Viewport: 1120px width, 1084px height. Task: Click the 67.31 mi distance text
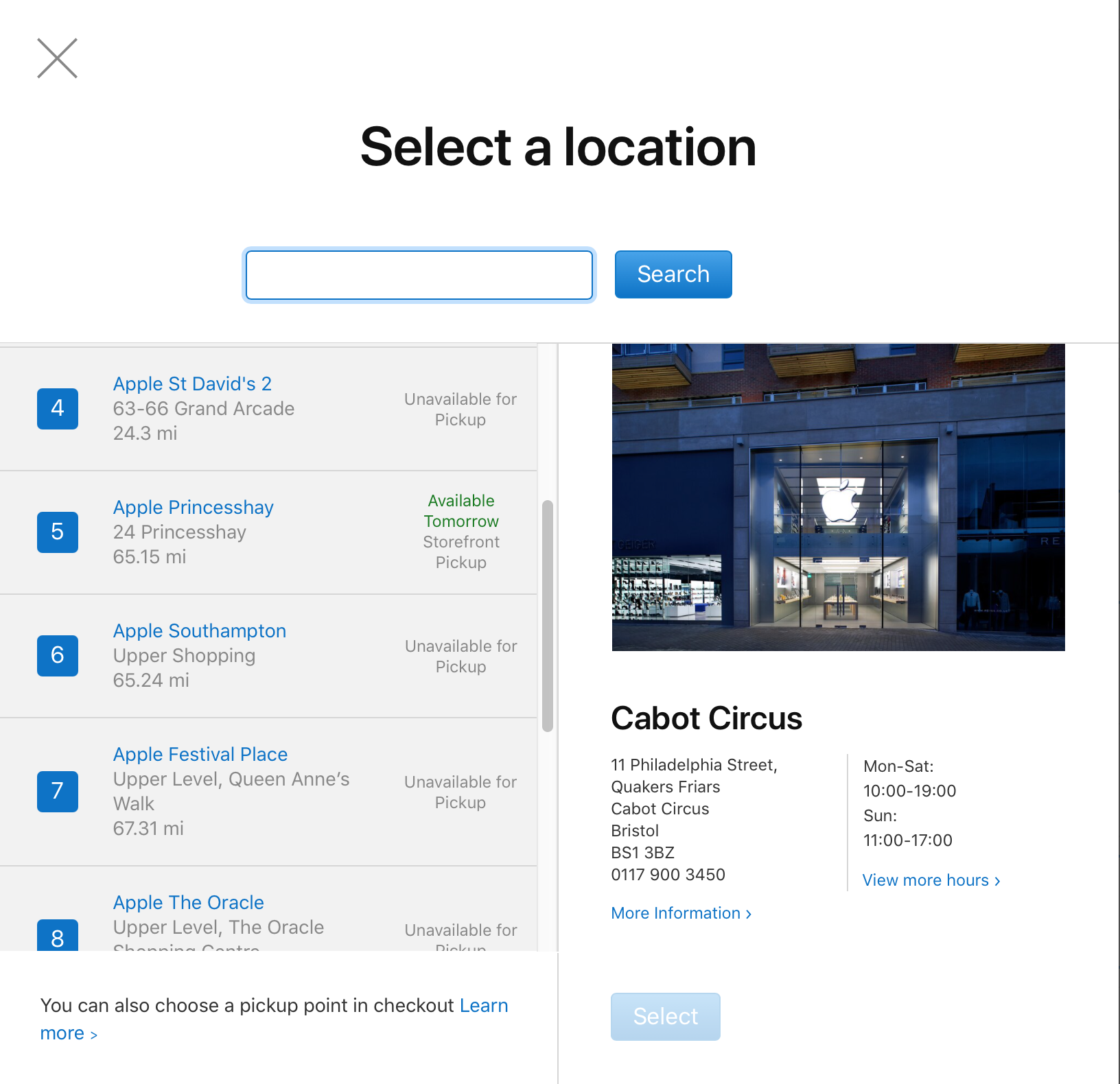(148, 828)
